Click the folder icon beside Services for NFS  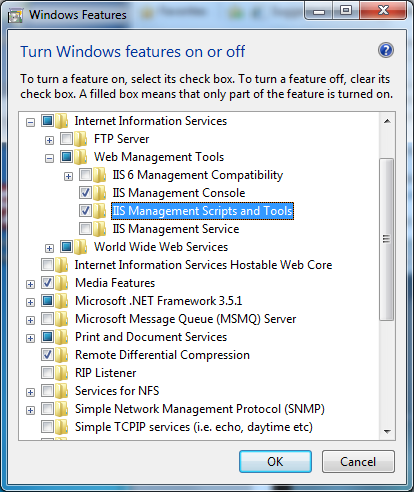(62, 391)
